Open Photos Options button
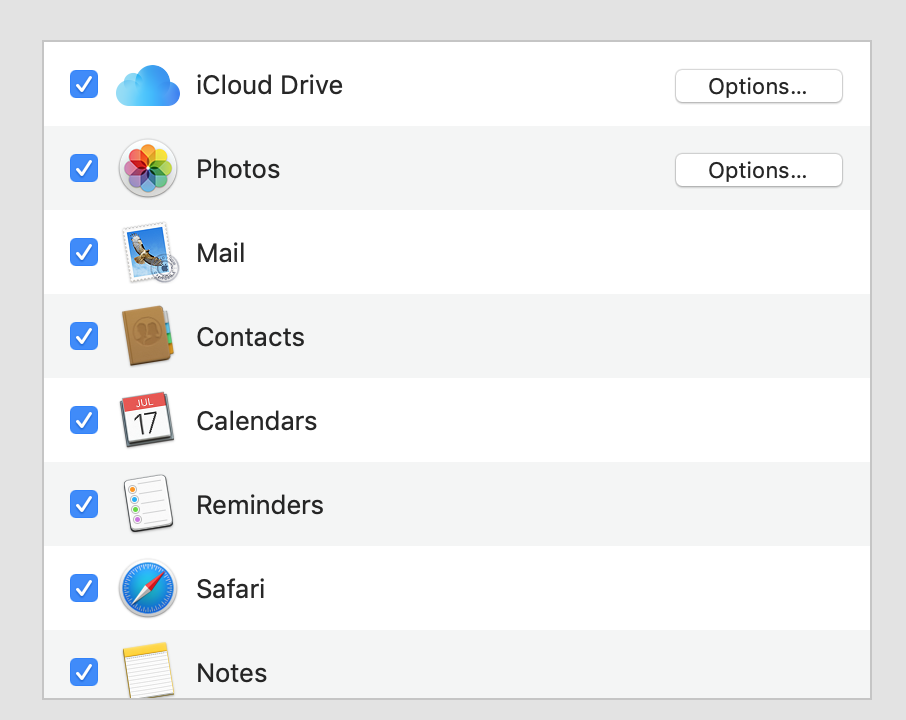Image resolution: width=906 pixels, height=720 pixels. point(759,170)
